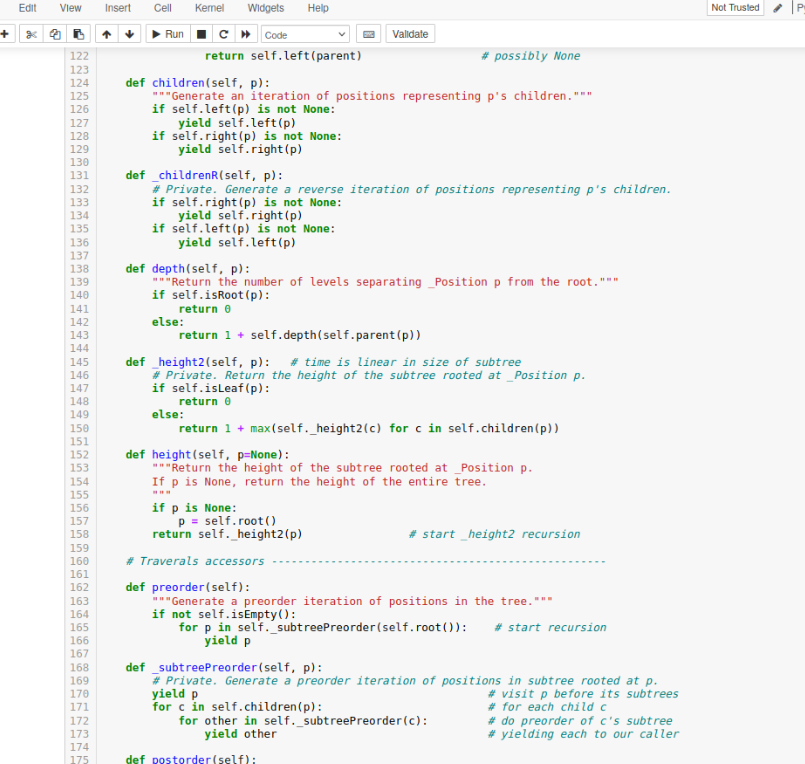Cut the selected cell with the scissors icon

[30, 33]
